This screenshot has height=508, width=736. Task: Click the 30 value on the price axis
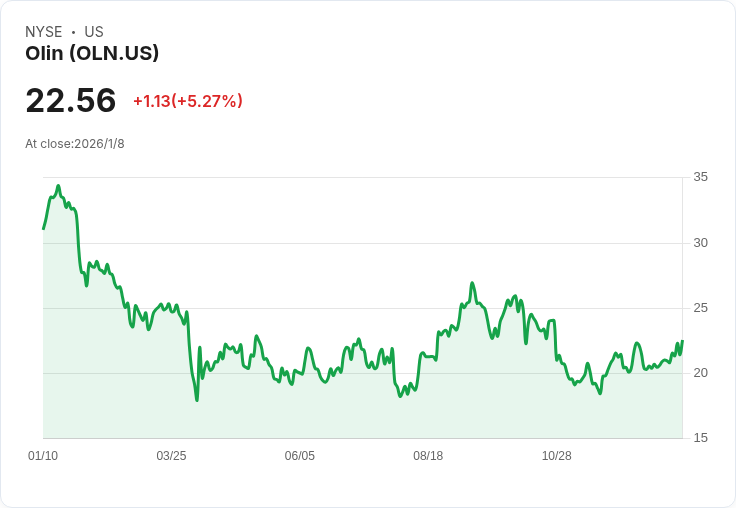pos(701,243)
